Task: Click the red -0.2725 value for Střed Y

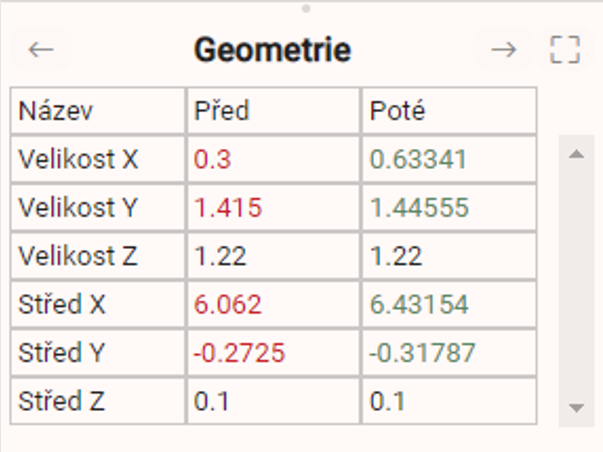Action: [x=239, y=353]
